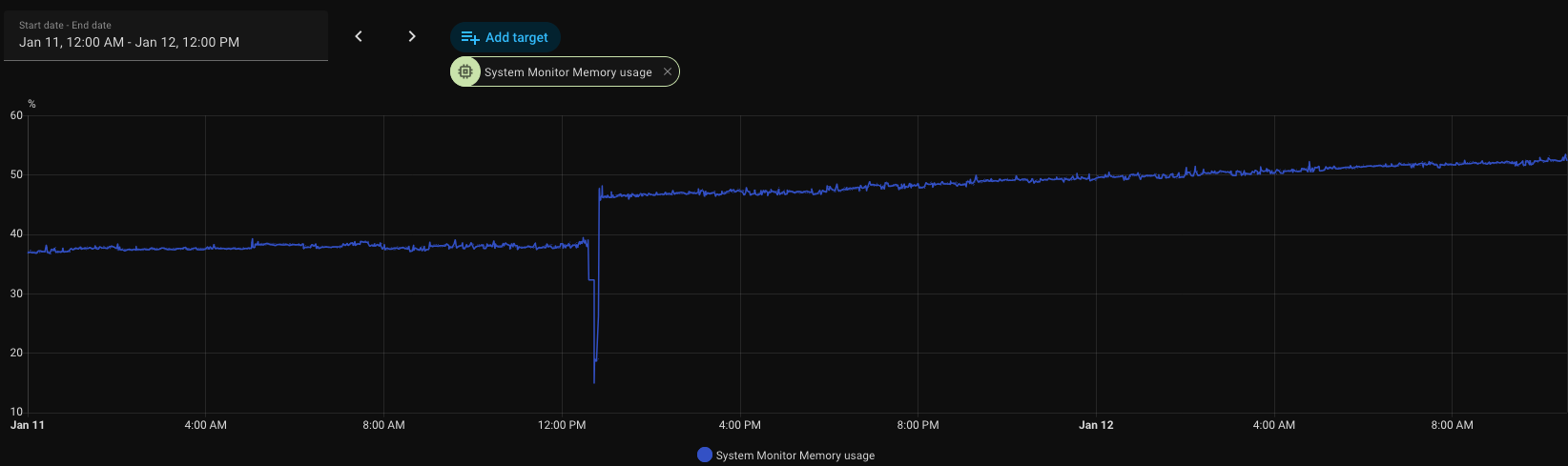
Task: Click the 12:00 PM axis label
Action: coord(562,425)
